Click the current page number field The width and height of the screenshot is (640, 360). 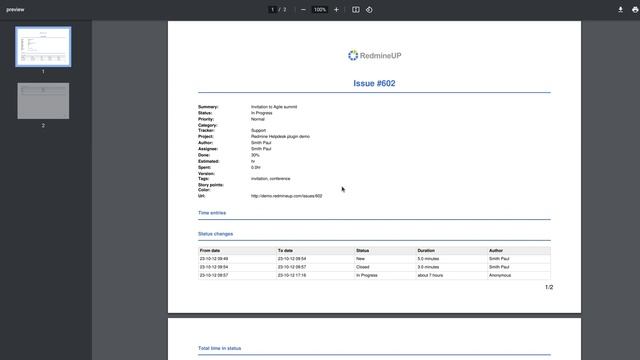click(272, 10)
